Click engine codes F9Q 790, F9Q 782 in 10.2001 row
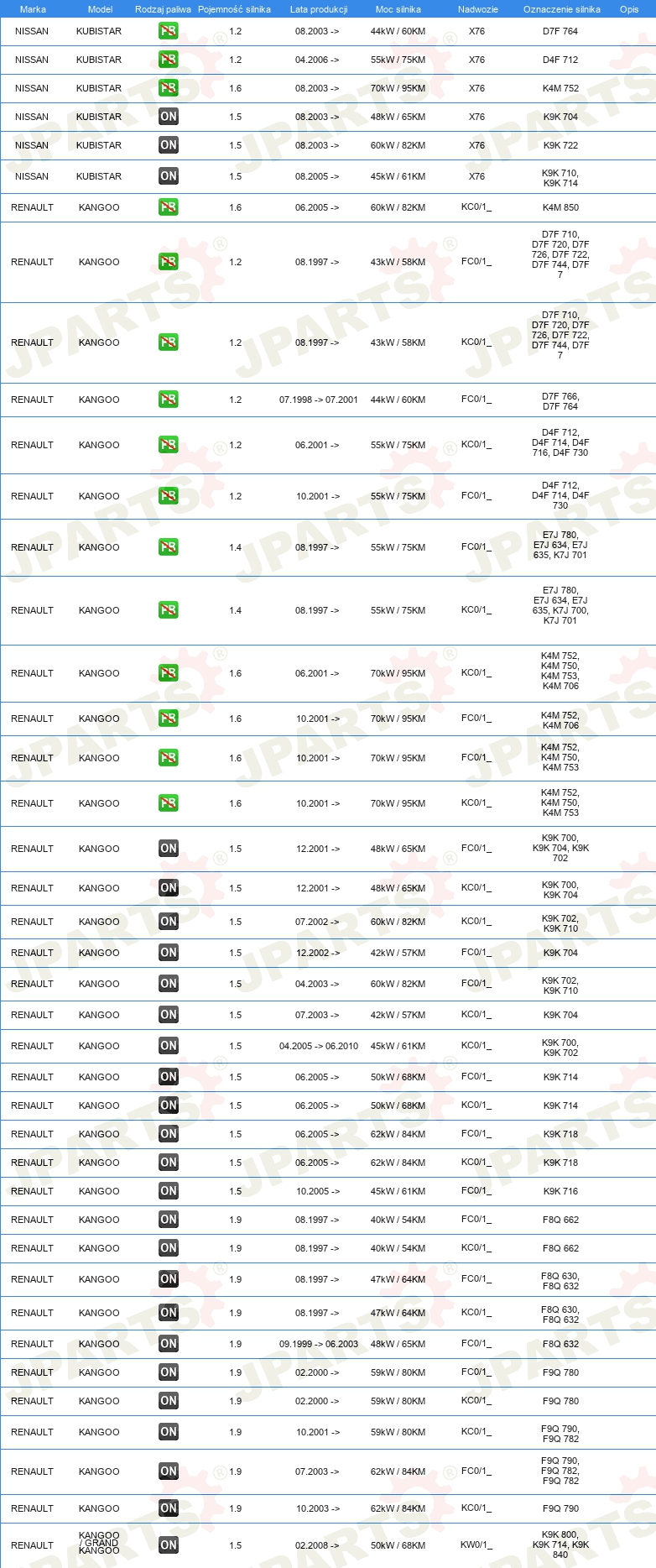This screenshot has width=656, height=1568. [560, 1434]
